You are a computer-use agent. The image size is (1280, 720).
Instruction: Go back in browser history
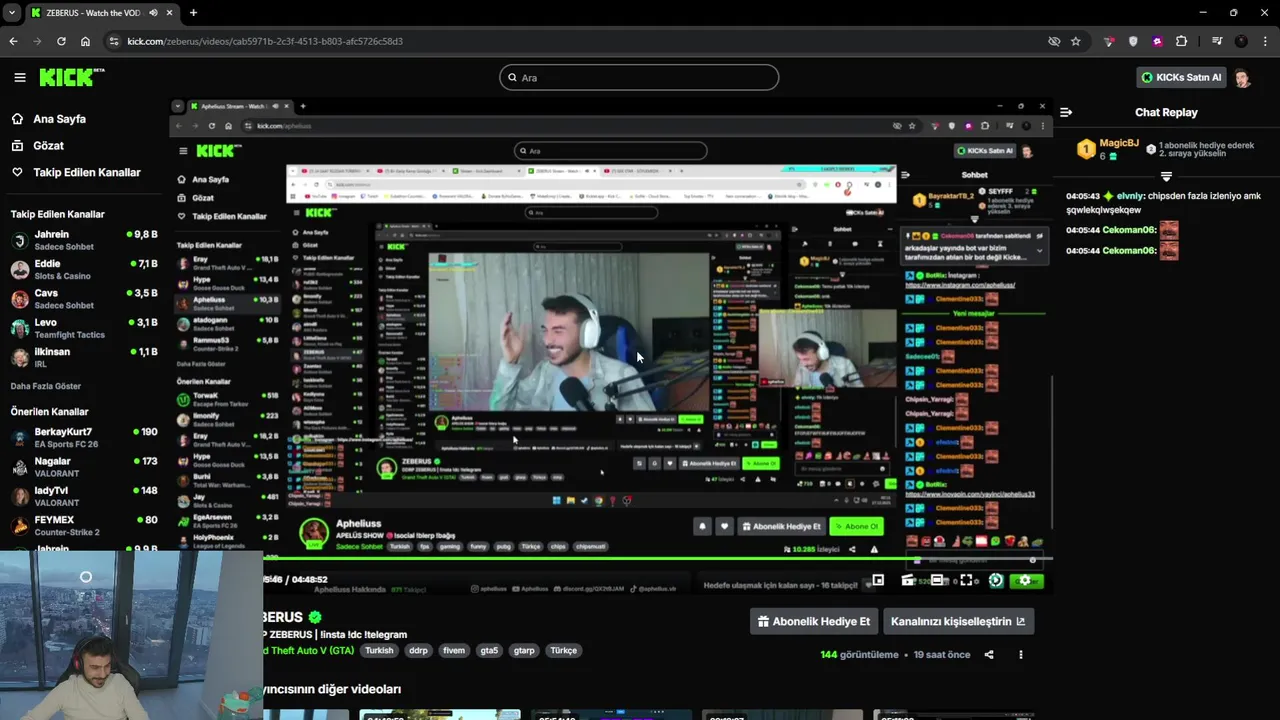coord(13,41)
